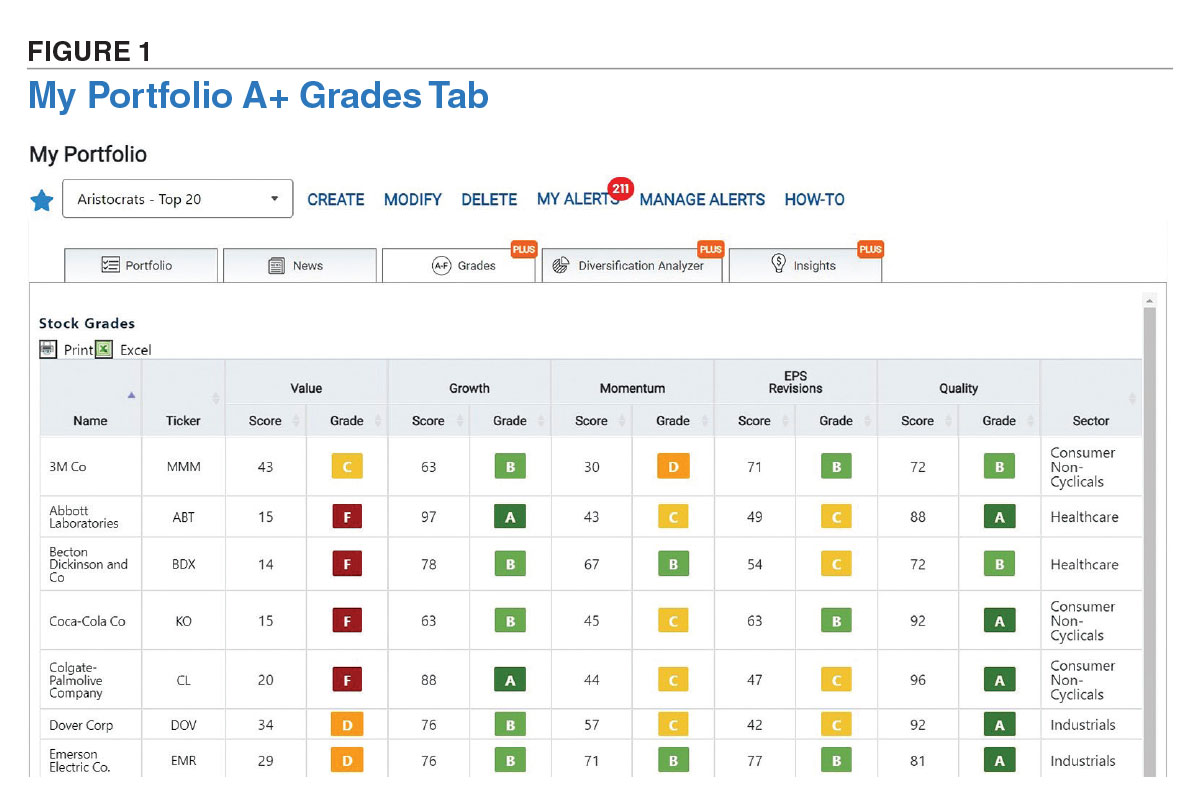
Task: Click 3M Co's orange Momentum D badge
Action: [x=672, y=465]
